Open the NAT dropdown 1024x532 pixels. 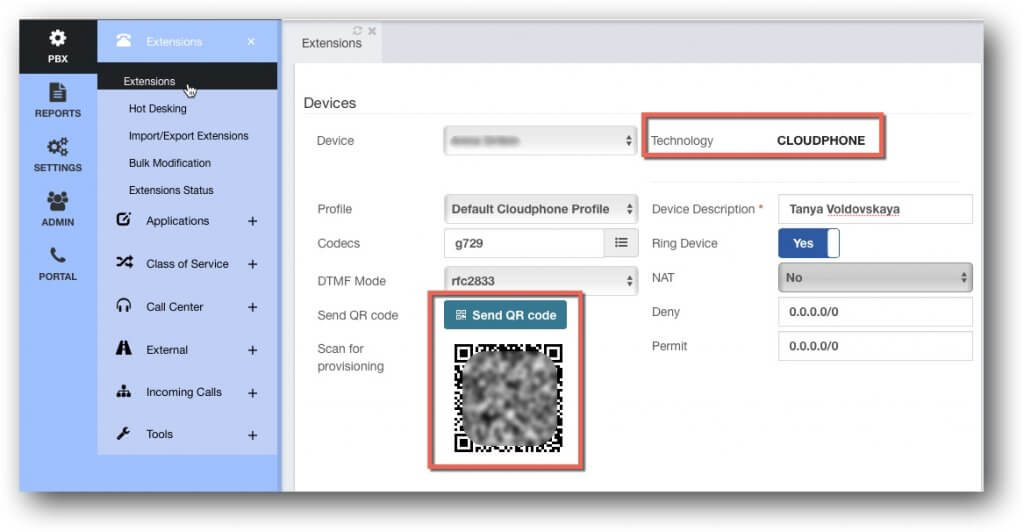point(875,277)
